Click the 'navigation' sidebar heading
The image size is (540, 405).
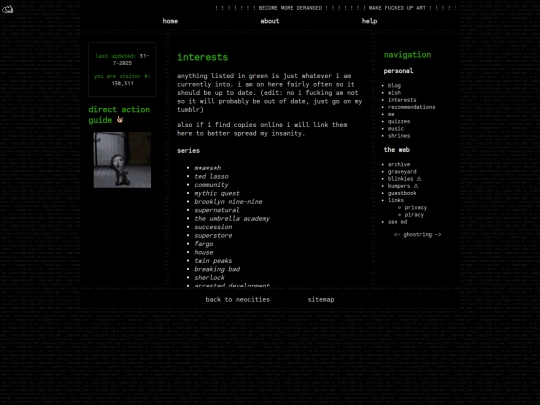point(407,55)
